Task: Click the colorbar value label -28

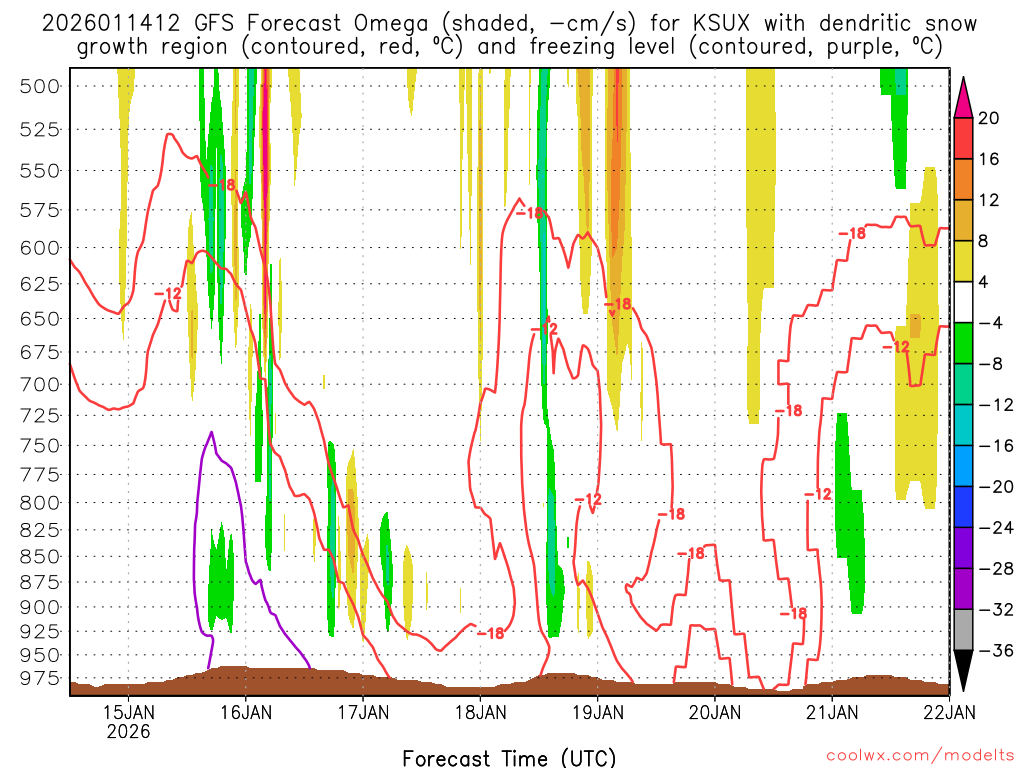Action: coord(995,569)
